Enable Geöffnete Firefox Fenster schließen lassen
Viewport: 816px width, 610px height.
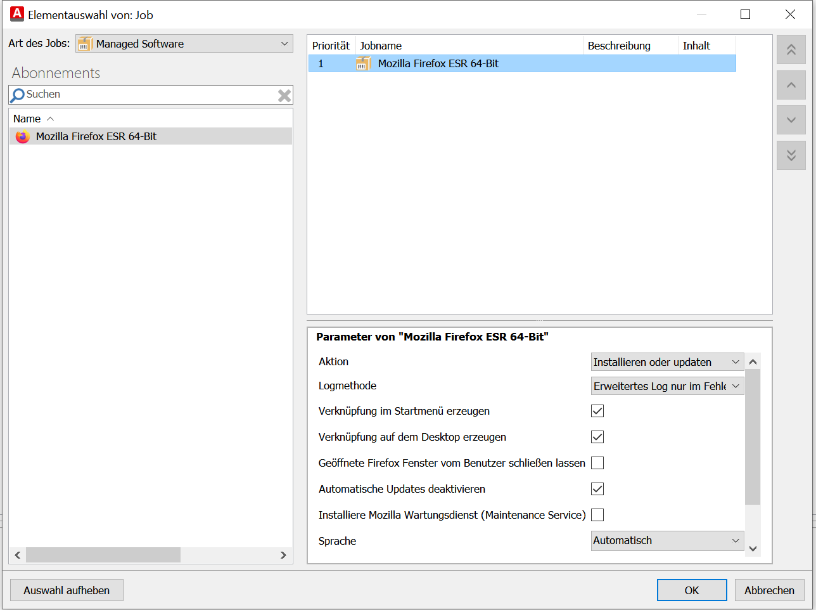[598, 463]
